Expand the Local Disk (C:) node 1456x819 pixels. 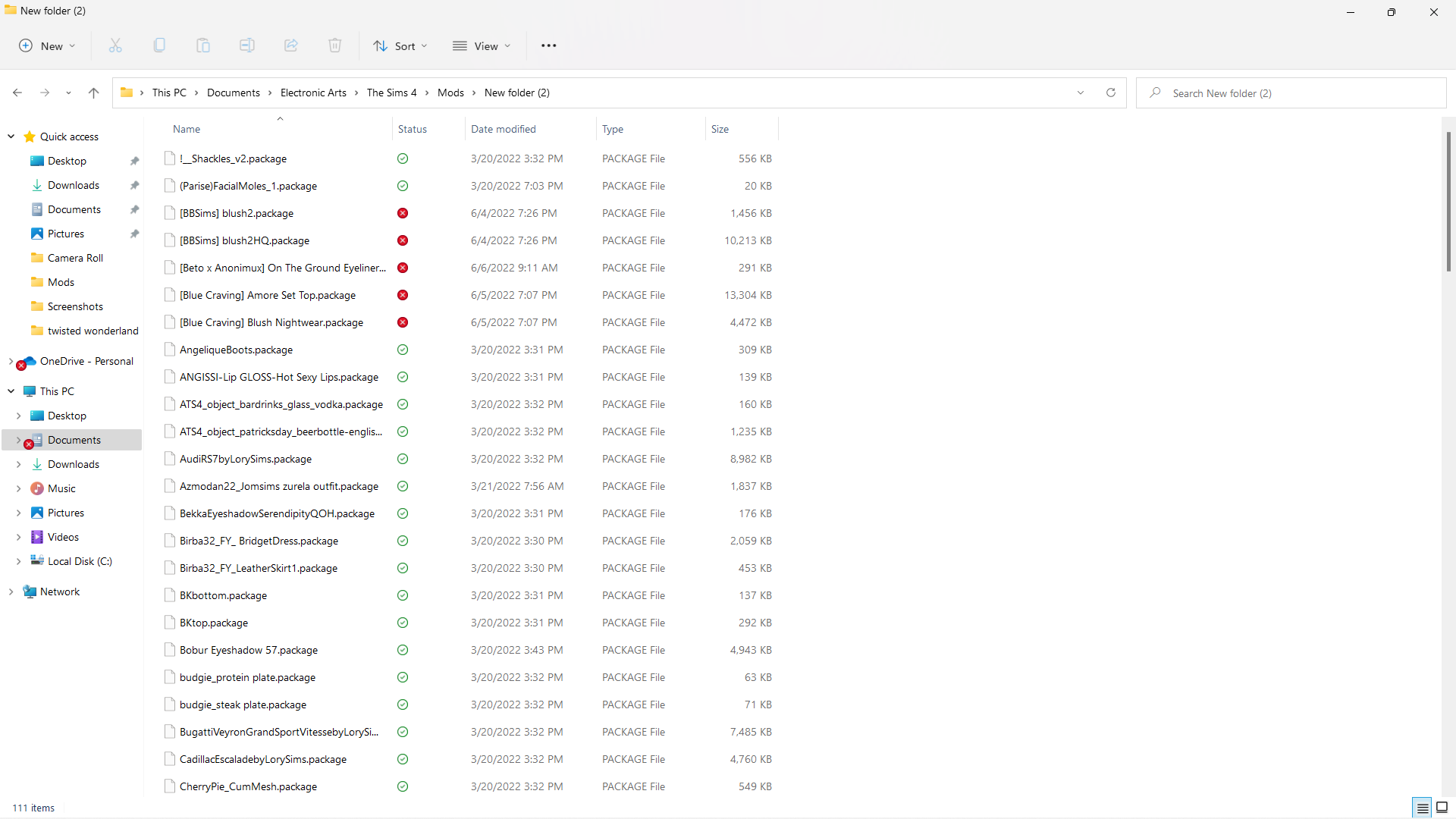click(18, 561)
